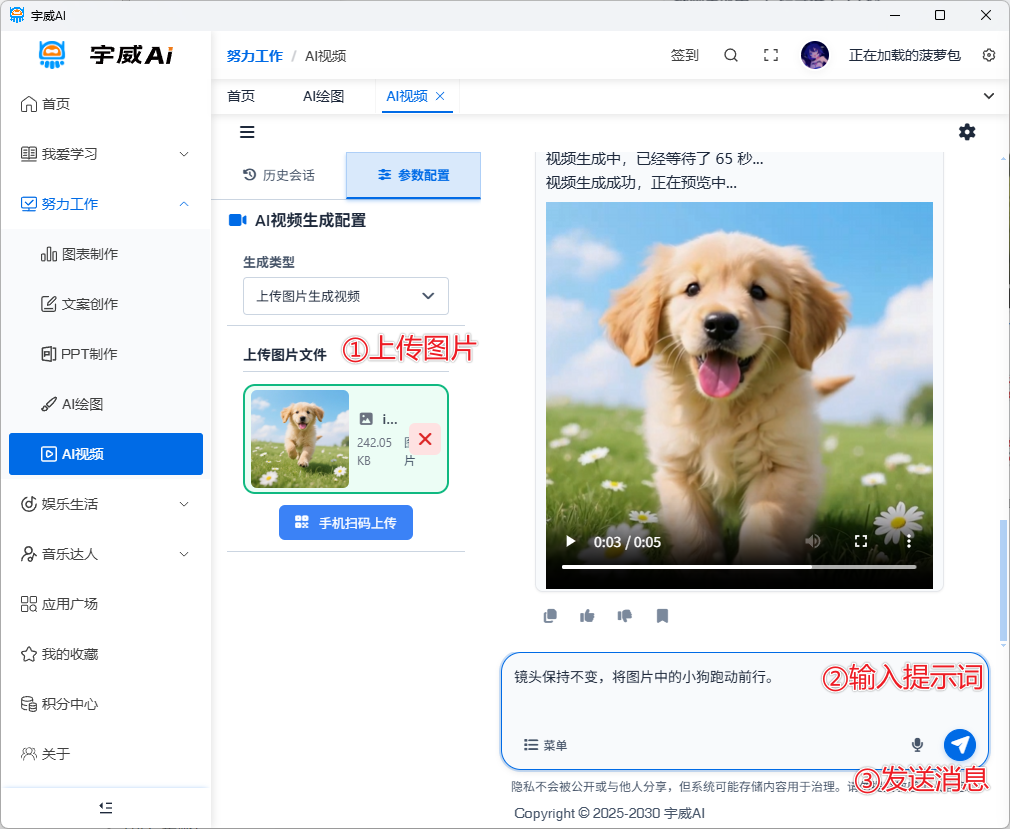Click the thumbs-down dislike icon
This screenshot has width=1010, height=829.
625,616
